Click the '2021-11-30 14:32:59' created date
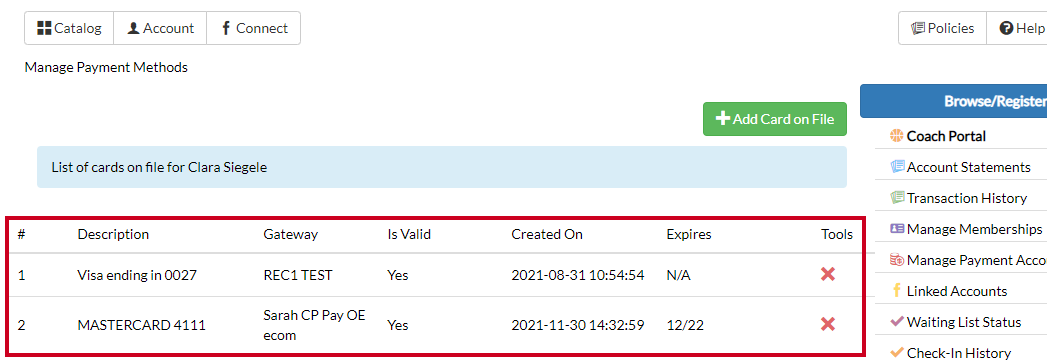This screenshot has height=364, width=1047. tap(578, 325)
